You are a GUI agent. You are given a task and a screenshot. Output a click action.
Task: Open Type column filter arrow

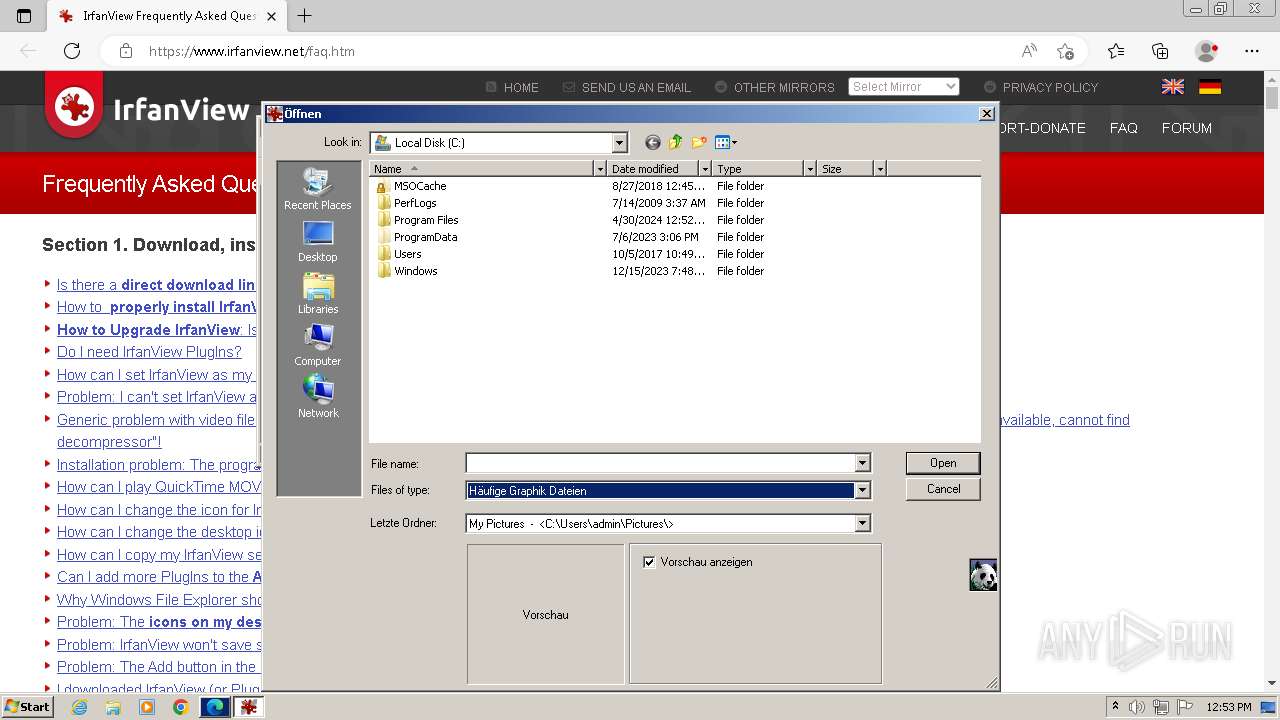click(x=810, y=169)
